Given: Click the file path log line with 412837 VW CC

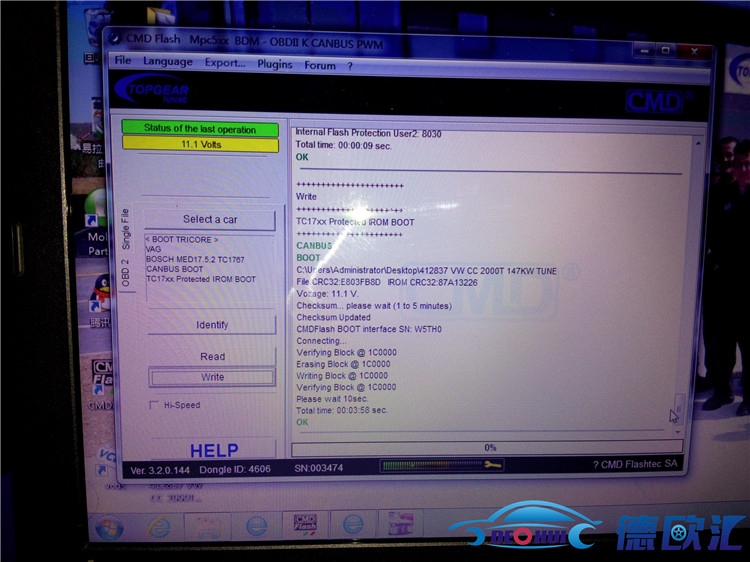Looking at the screenshot, I should point(426,271).
